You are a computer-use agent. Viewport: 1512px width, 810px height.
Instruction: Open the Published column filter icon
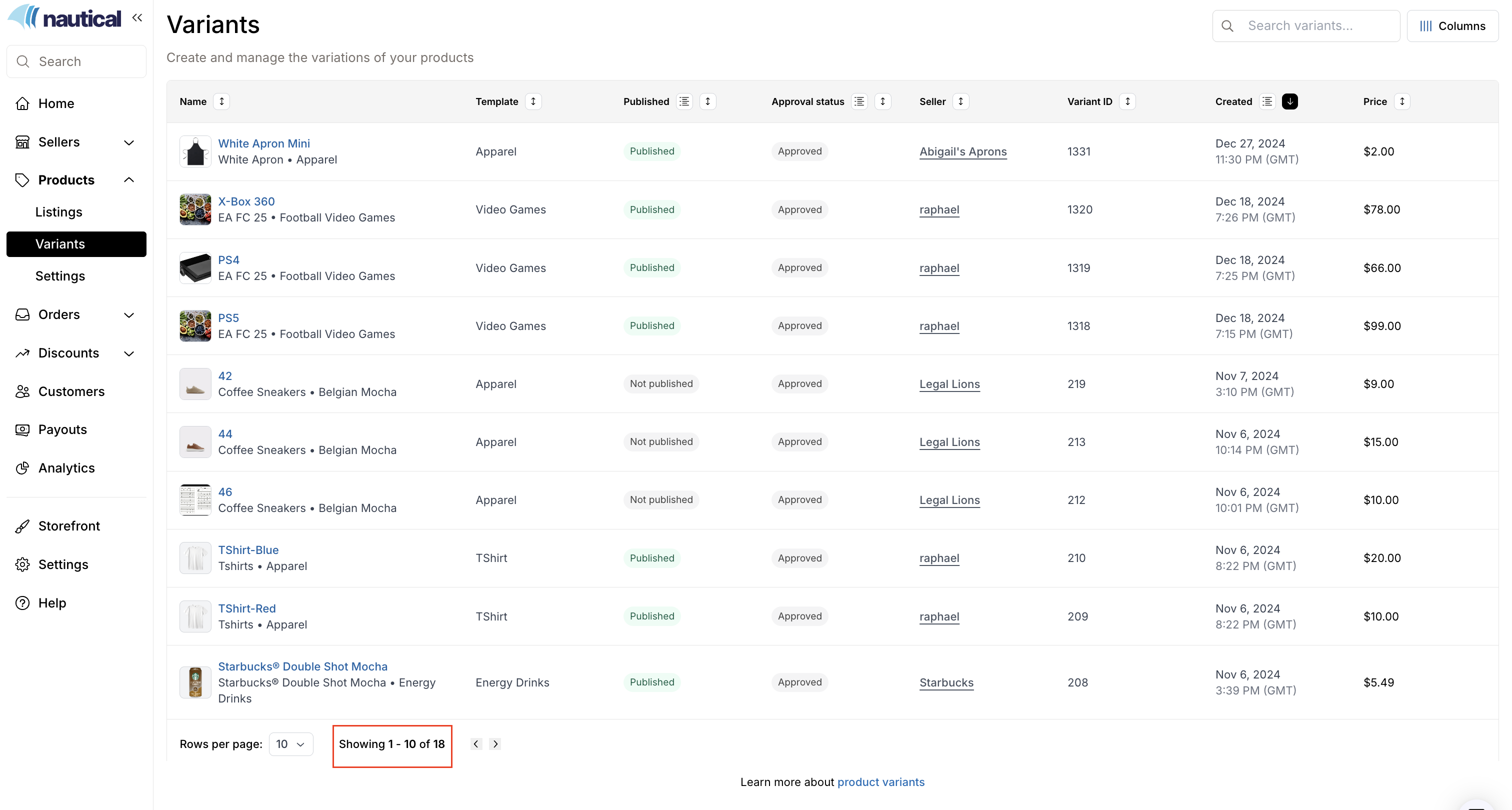[x=684, y=101]
